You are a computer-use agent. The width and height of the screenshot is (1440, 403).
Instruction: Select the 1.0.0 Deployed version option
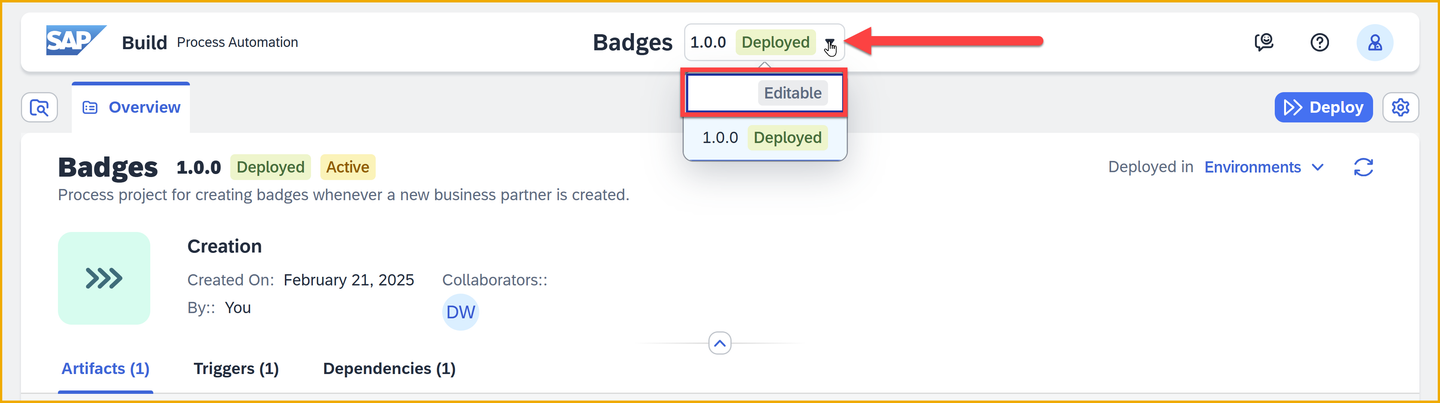pos(765,138)
